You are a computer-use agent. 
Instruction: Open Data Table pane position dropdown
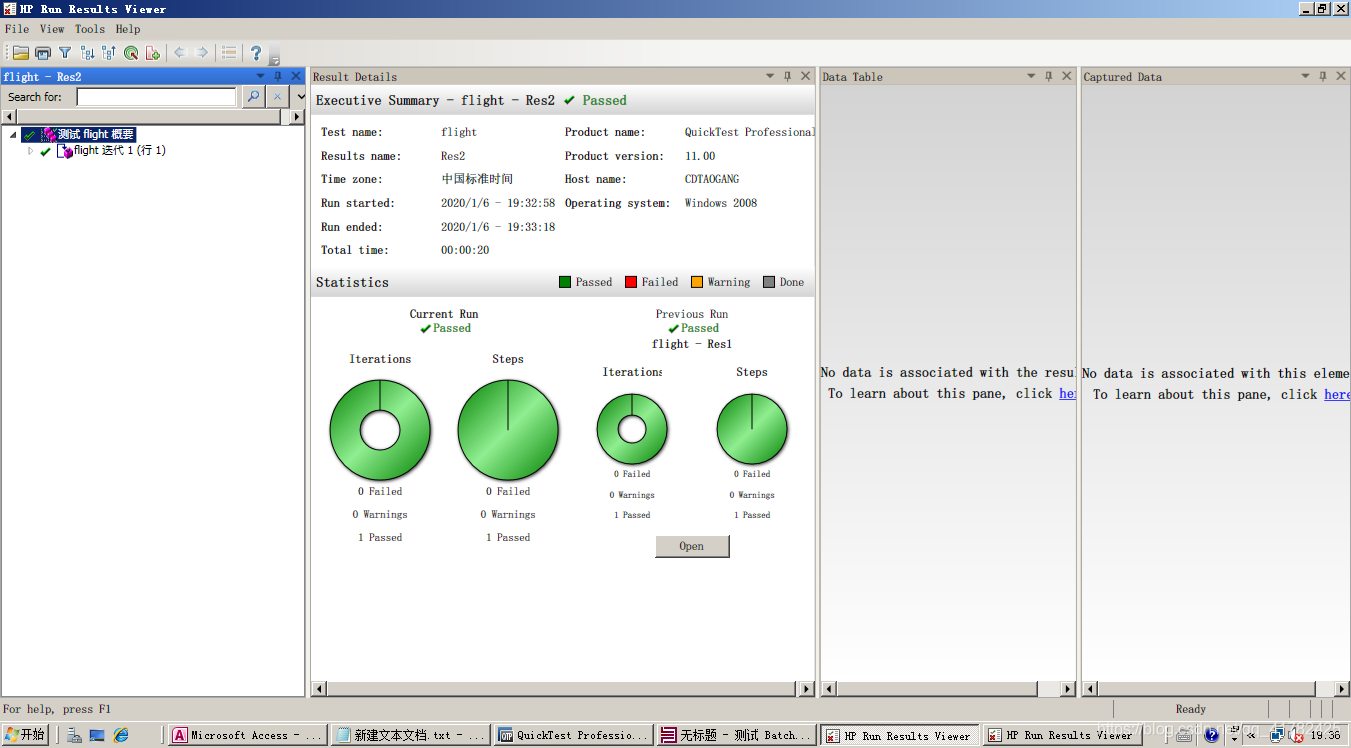click(x=1031, y=76)
